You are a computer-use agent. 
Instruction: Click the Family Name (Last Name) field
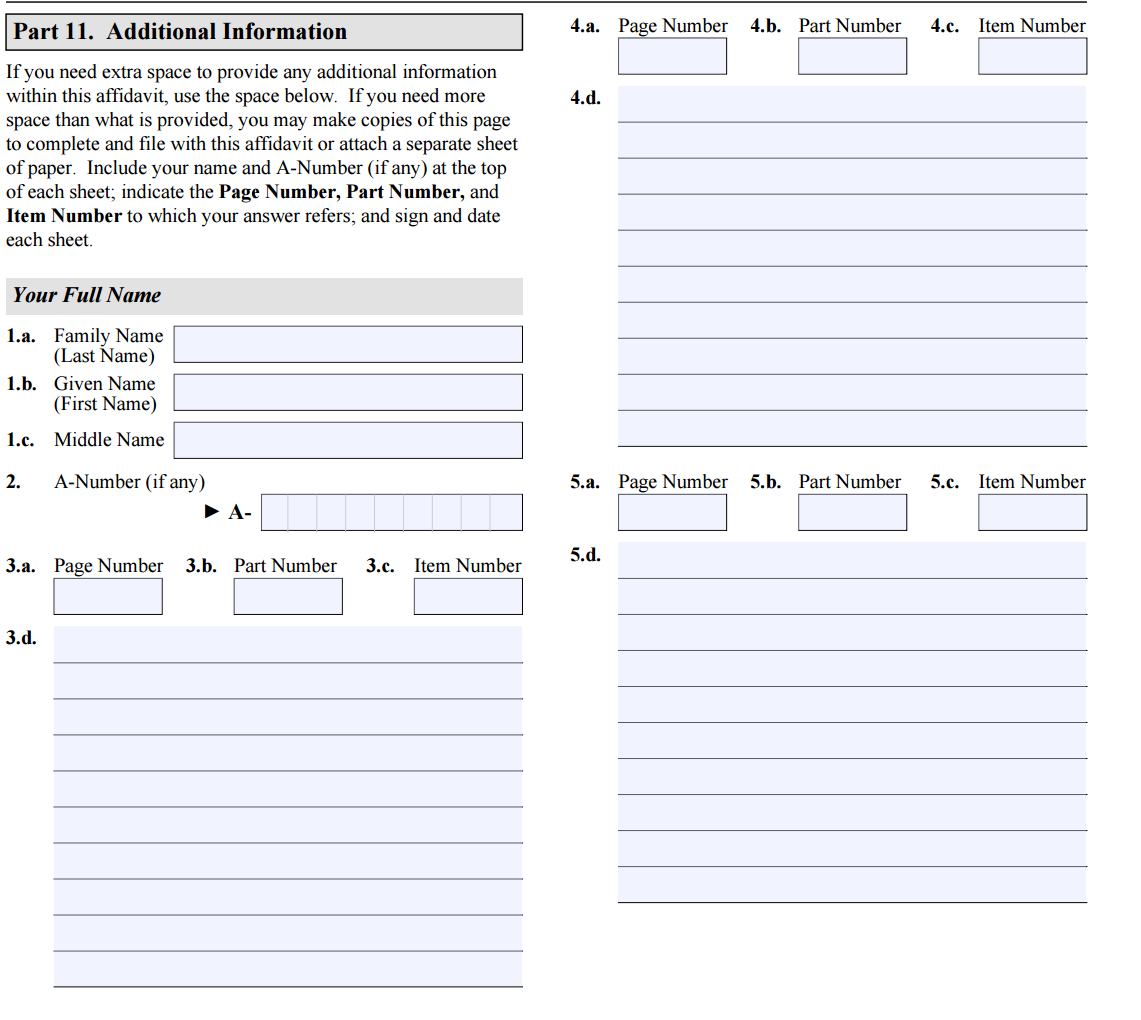point(347,344)
